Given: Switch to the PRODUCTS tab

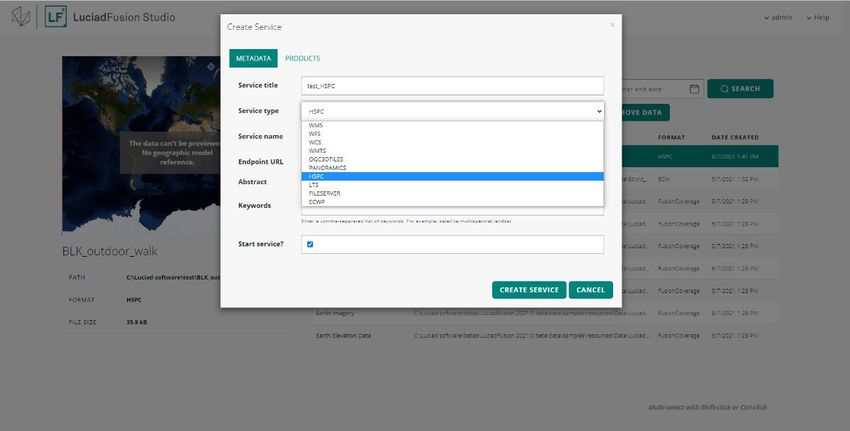Looking at the screenshot, I should [302, 59].
